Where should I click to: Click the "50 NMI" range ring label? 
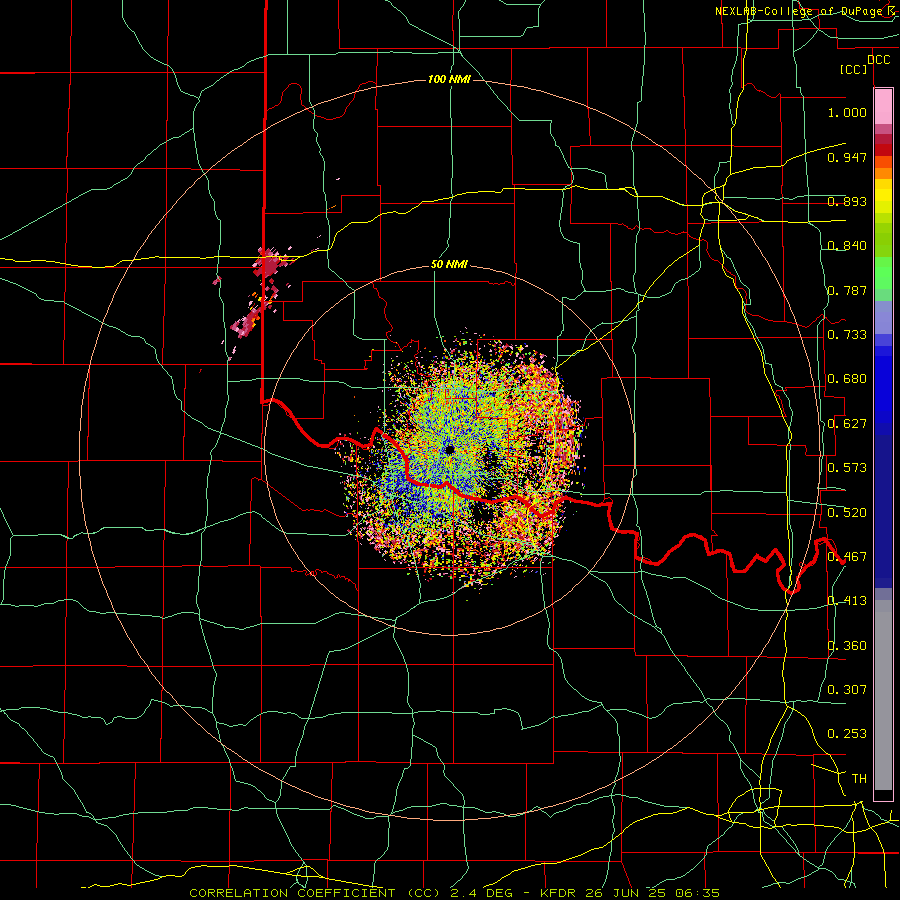click(449, 265)
